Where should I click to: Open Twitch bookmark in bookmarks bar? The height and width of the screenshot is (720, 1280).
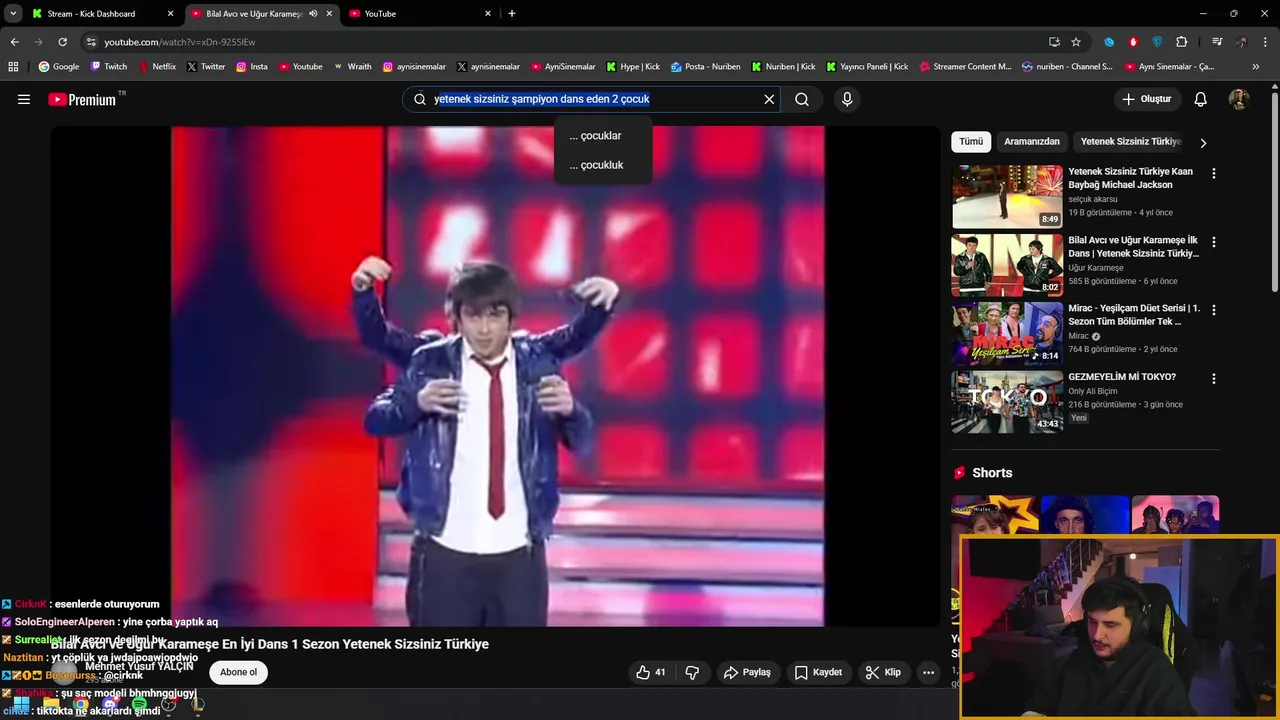[x=109, y=67]
